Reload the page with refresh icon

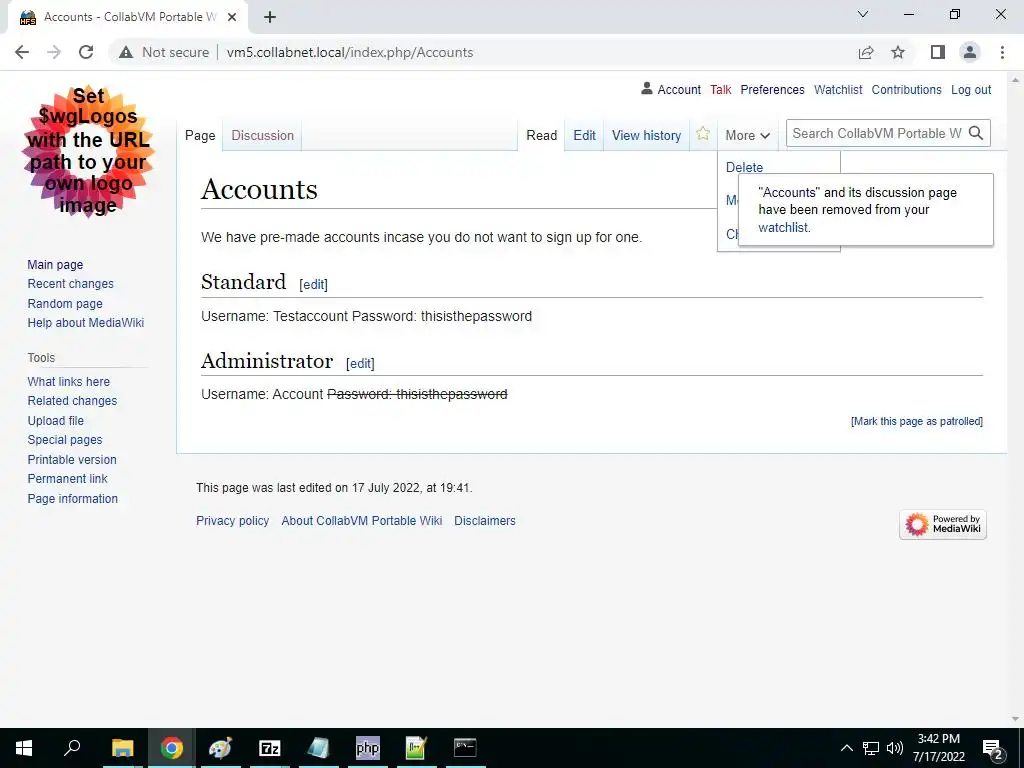point(86,52)
